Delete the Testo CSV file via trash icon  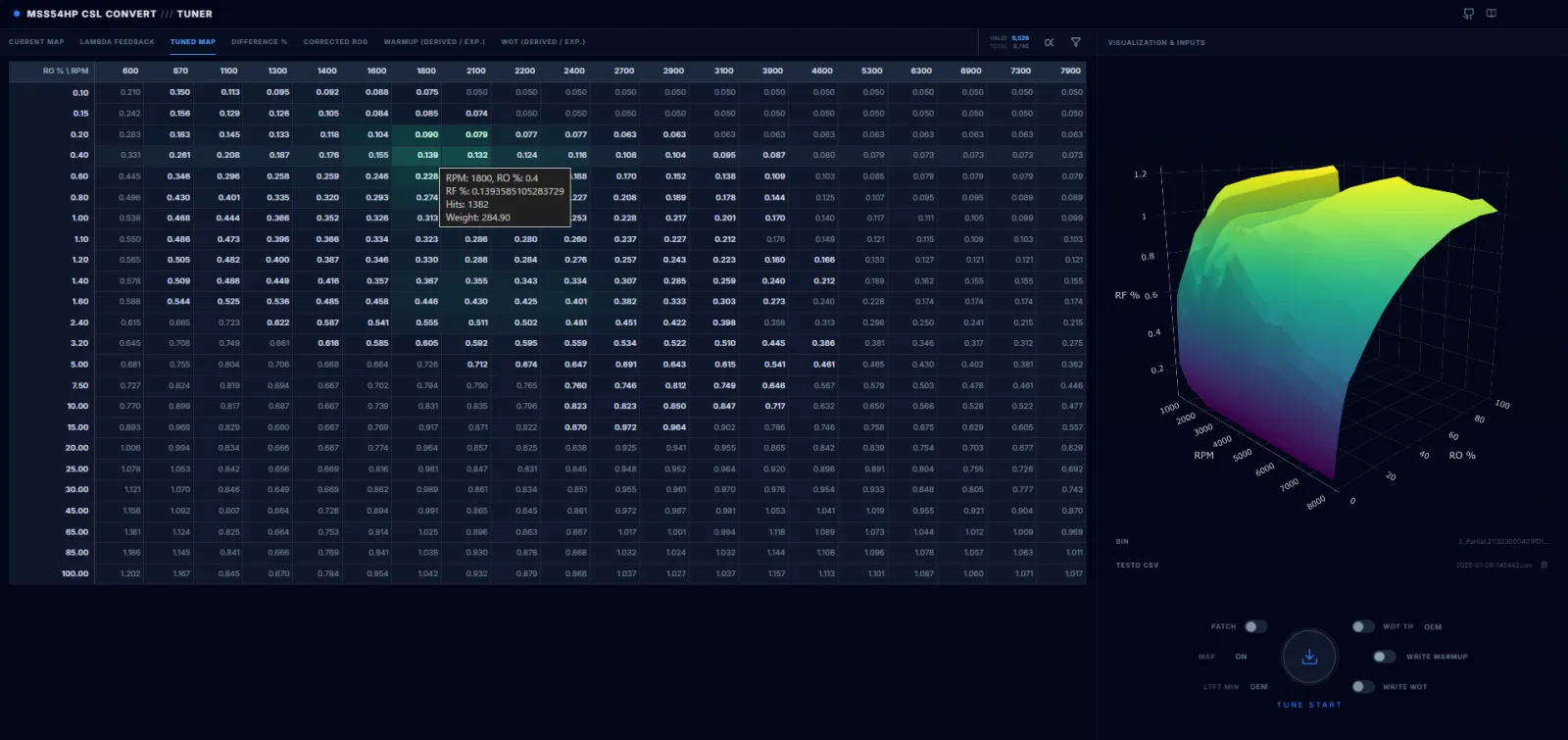tap(1544, 566)
